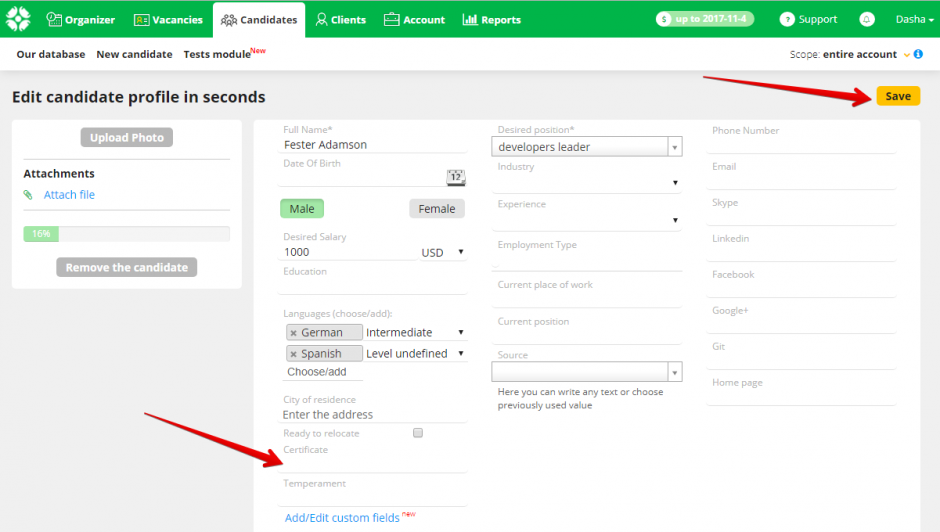Viewport: 940px width, 532px height.
Task: Open the Date Of Birth calendar icon
Action: [456, 177]
